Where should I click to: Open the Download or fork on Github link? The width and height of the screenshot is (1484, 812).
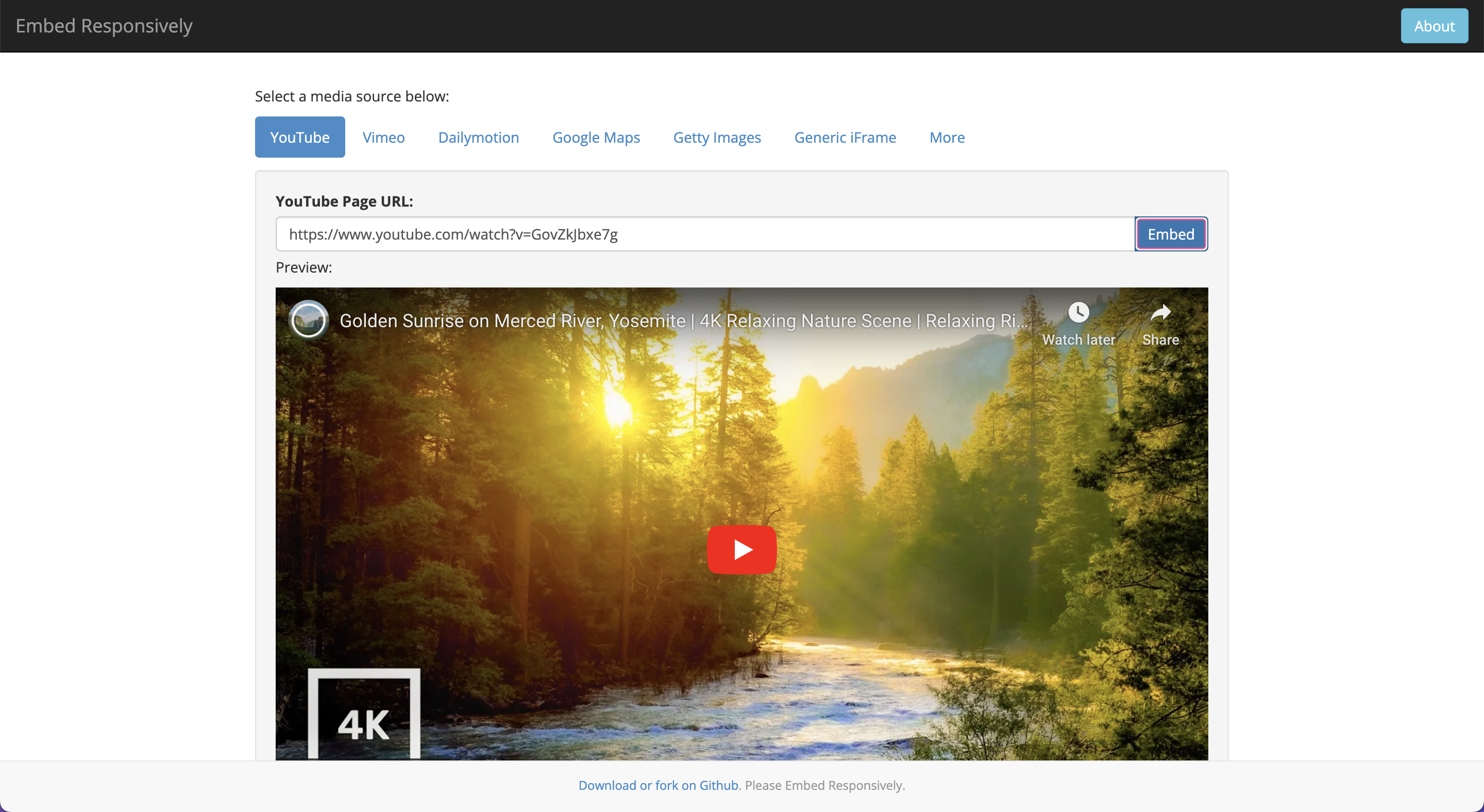pos(659,786)
